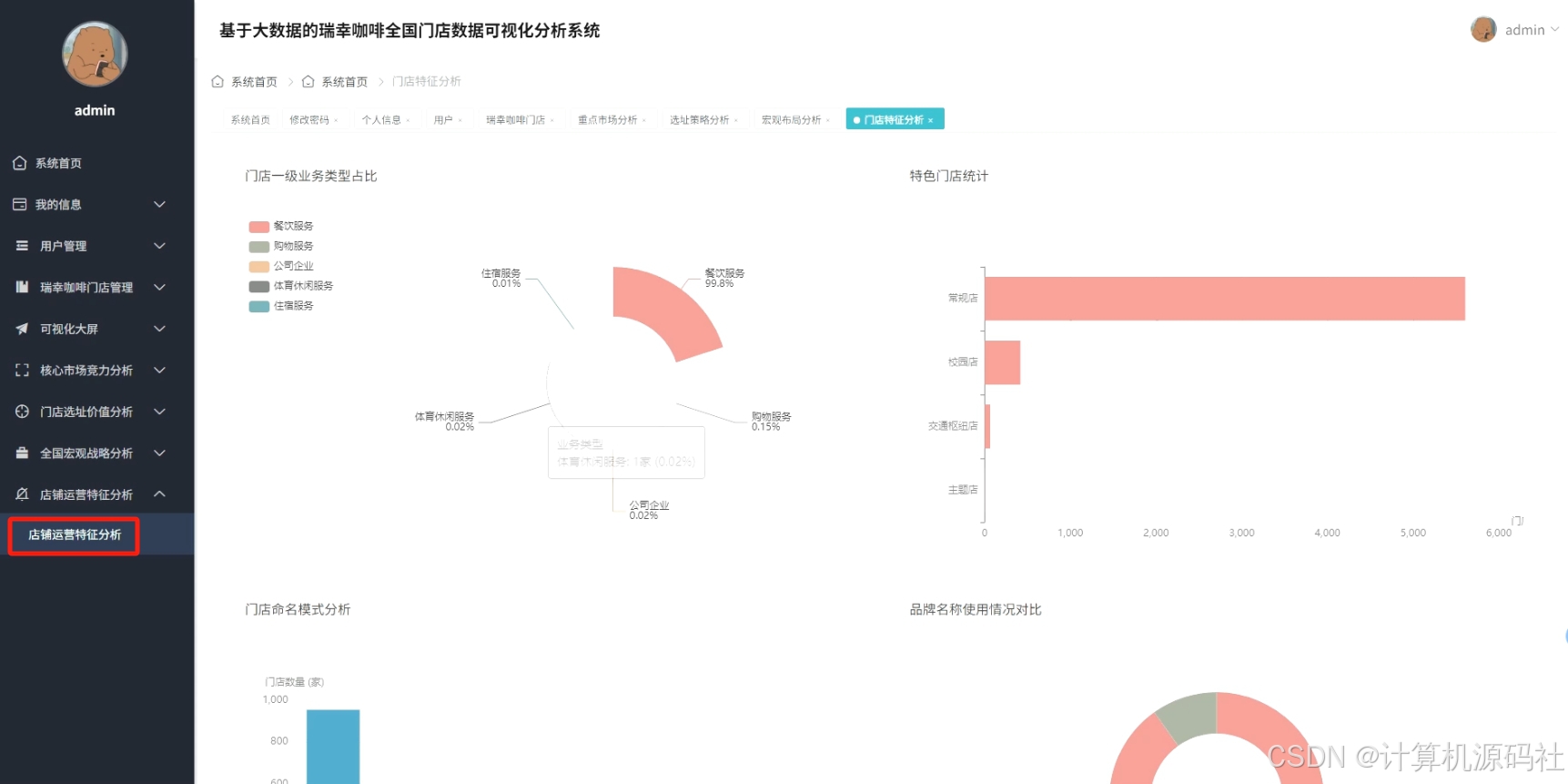Expand the 用户管理 menu chevron
Screen dimensions: 1568x784
tap(159, 246)
